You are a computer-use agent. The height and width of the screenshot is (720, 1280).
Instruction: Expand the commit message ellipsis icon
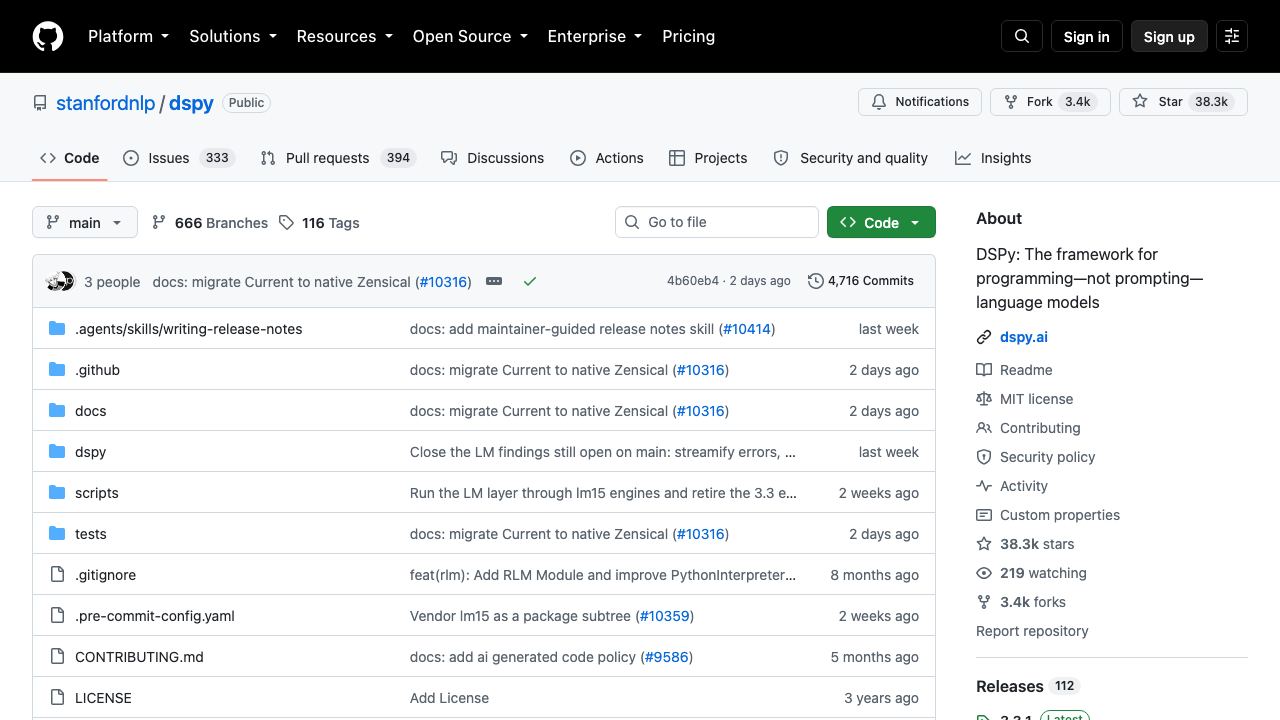coord(494,281)
